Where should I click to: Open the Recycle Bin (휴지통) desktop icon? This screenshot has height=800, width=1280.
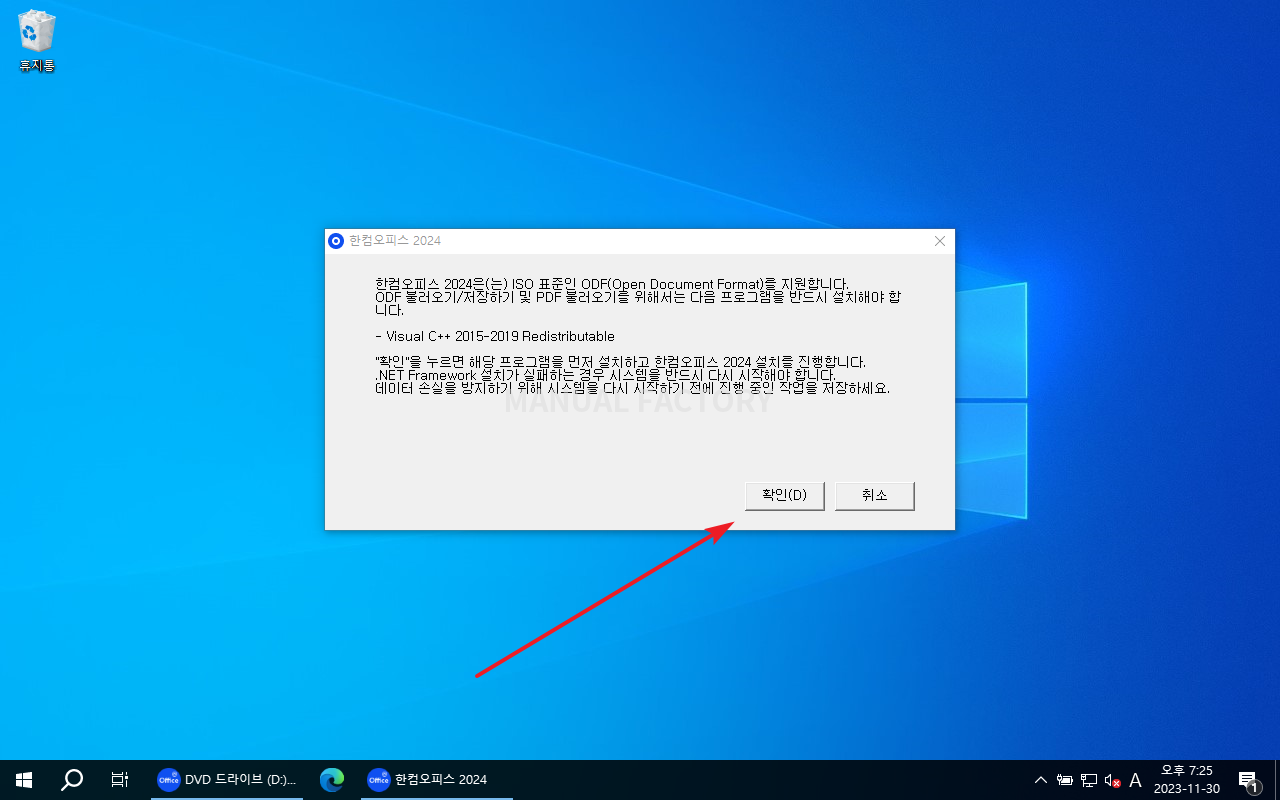tap(37, 42)
